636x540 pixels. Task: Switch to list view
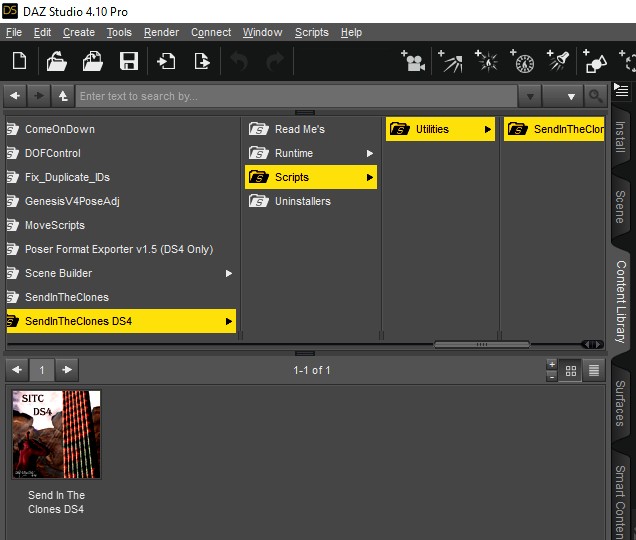pos(594,370)
